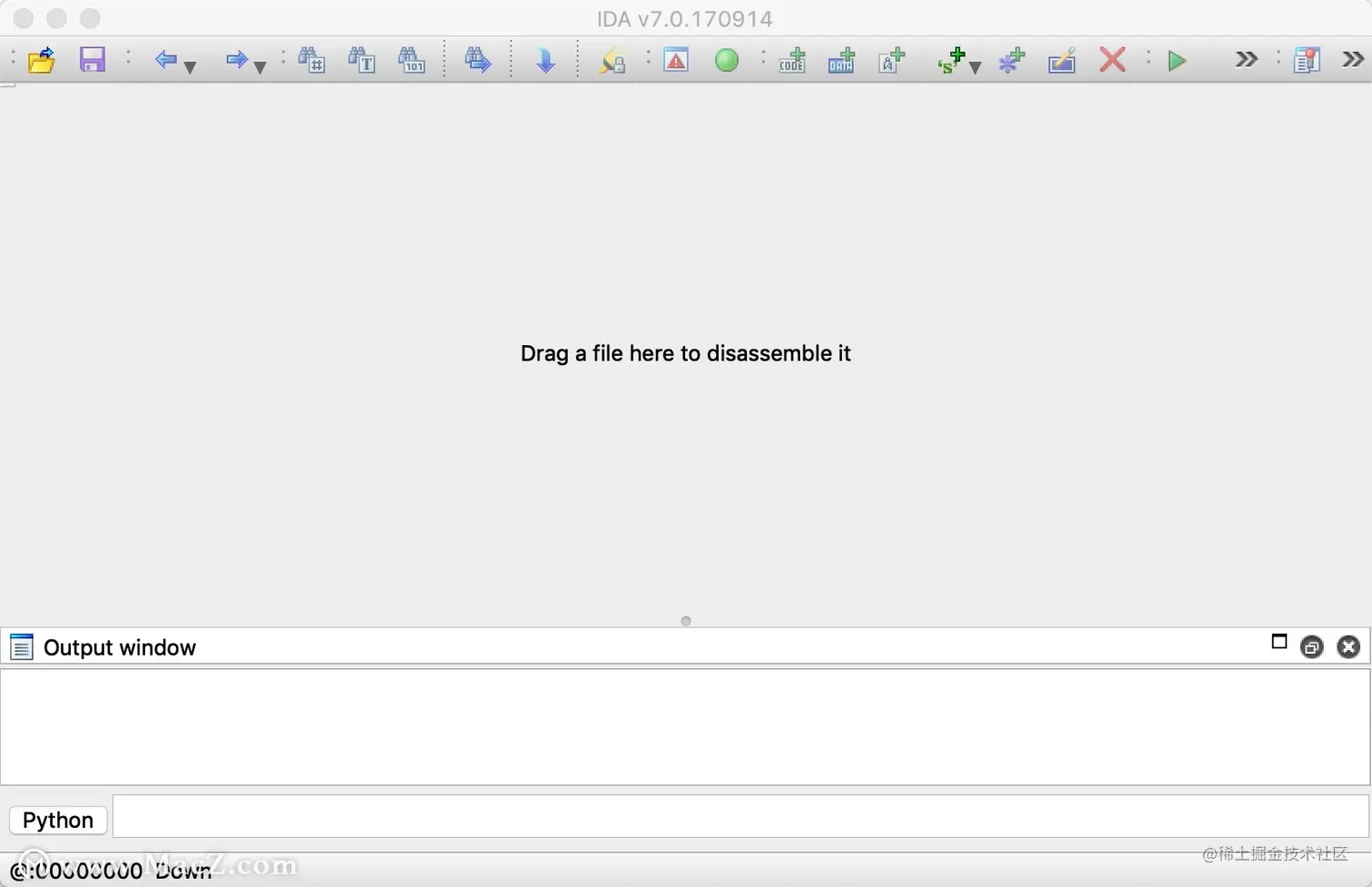This screenshot has height=887, width=1372.
Task: Click the edit pencil on screen icon
Action: click(1062, 61)
